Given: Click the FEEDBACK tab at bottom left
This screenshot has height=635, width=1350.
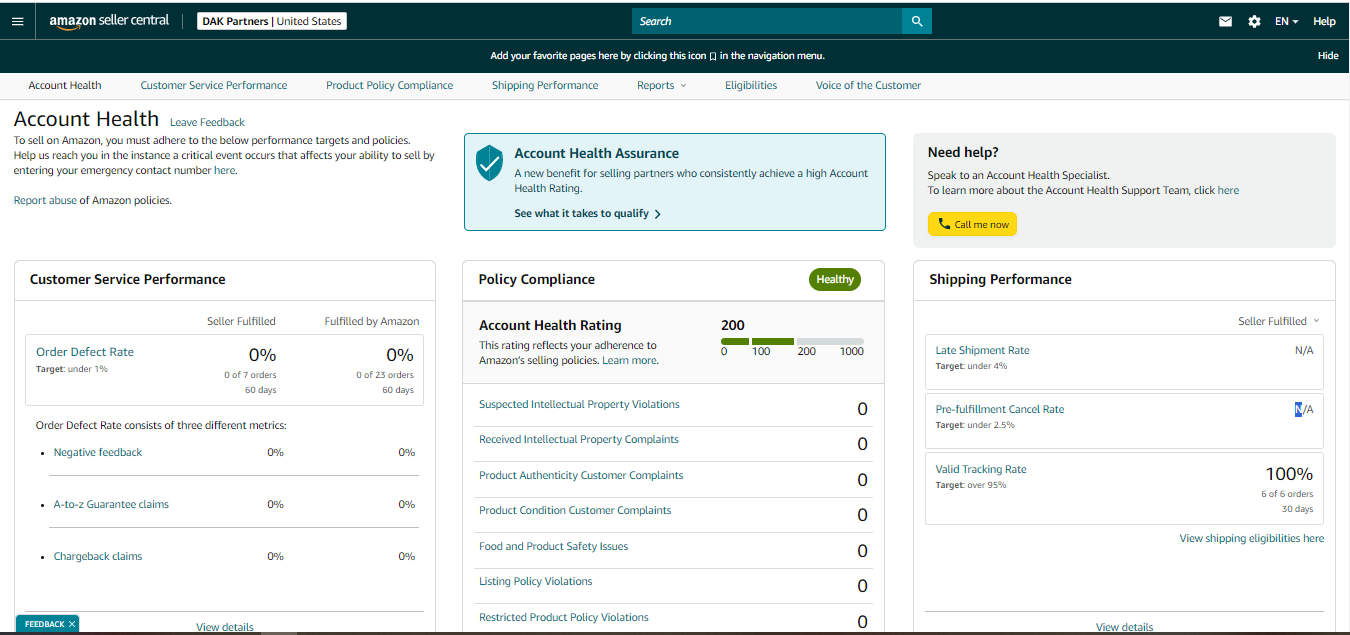Looking at the screenshot, I should 44,624.
